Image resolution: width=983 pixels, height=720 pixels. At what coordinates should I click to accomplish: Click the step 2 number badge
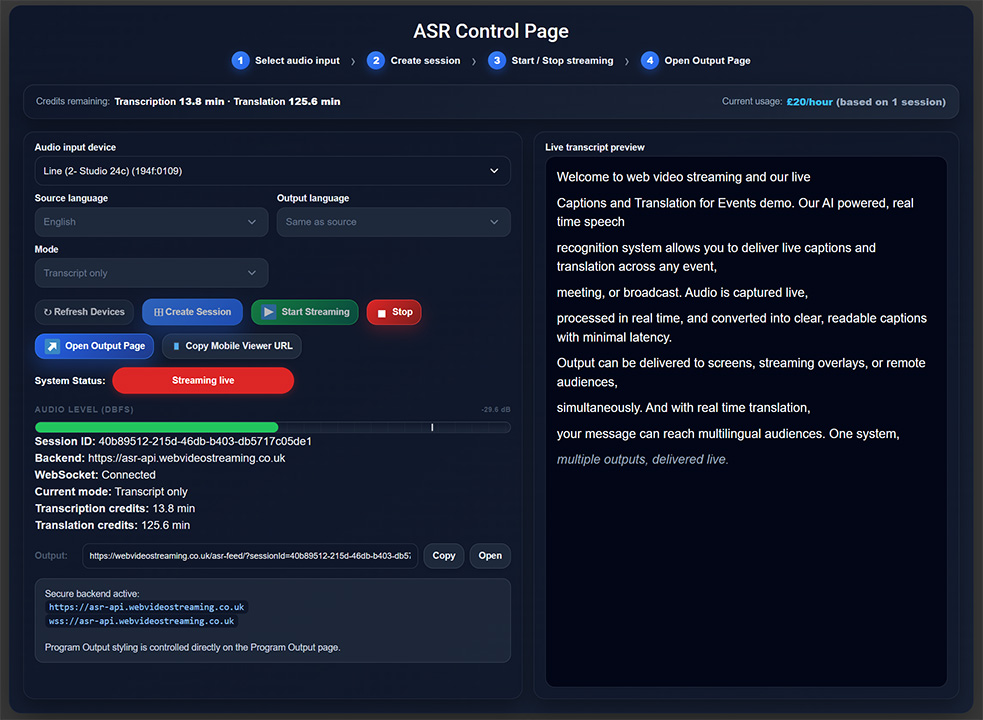click(376, 61)
